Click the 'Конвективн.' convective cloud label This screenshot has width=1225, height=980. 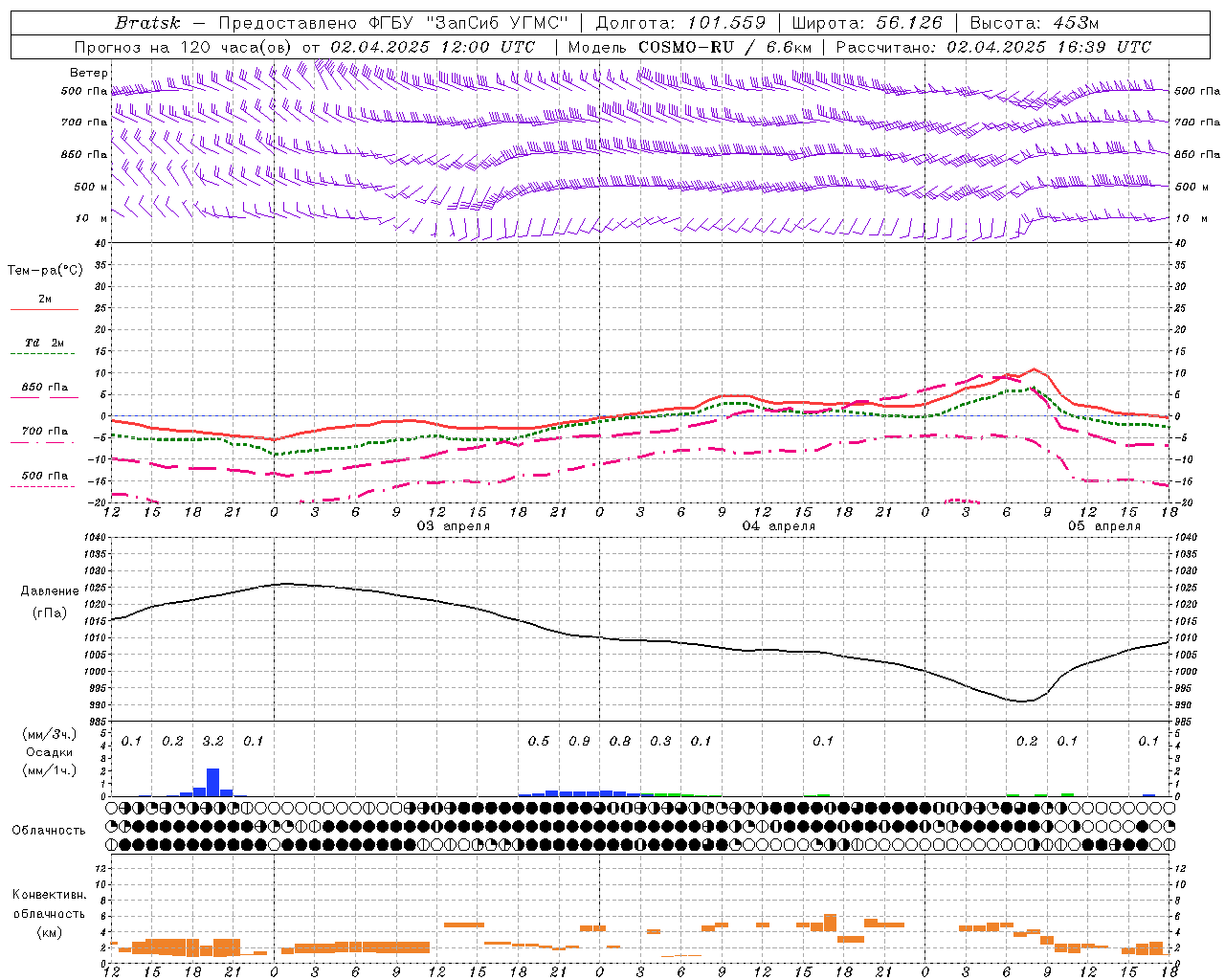pyautogui.click(x=50, y=895)
